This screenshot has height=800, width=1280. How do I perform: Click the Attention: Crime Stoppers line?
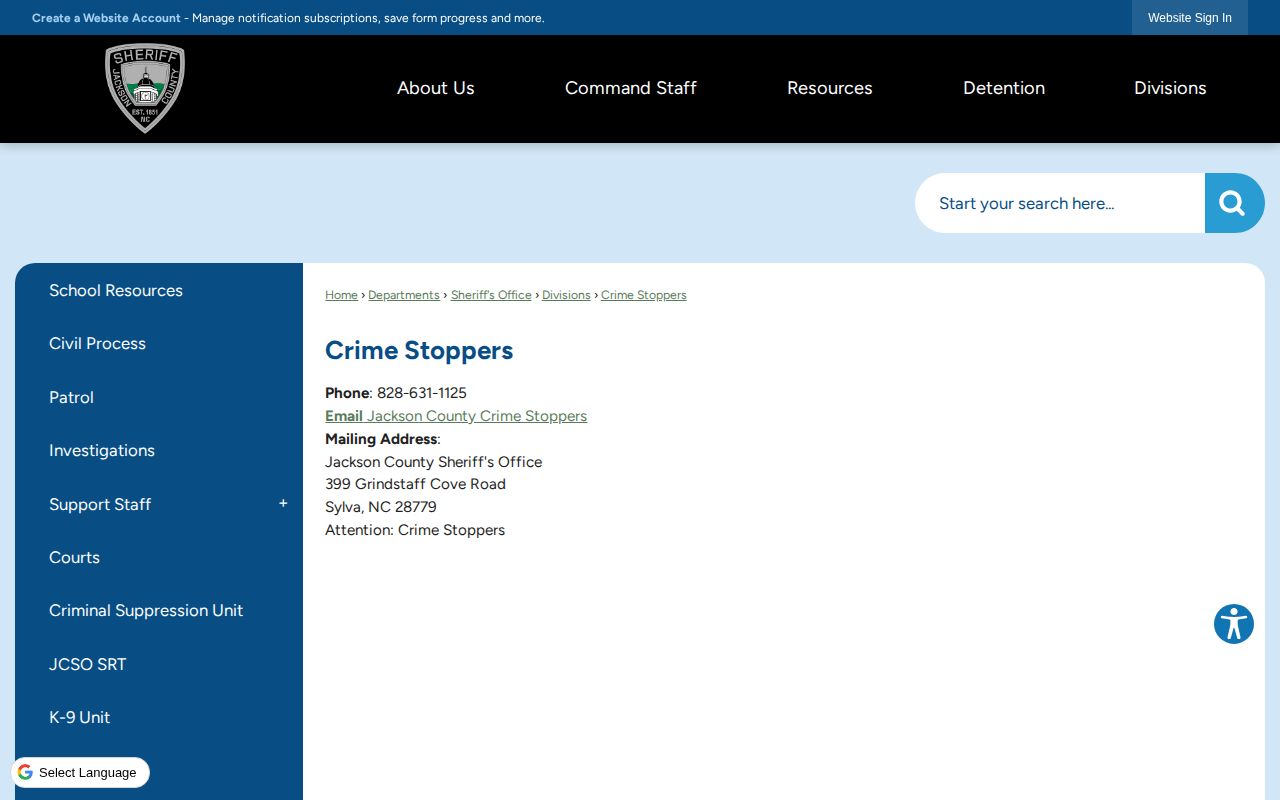415,530
